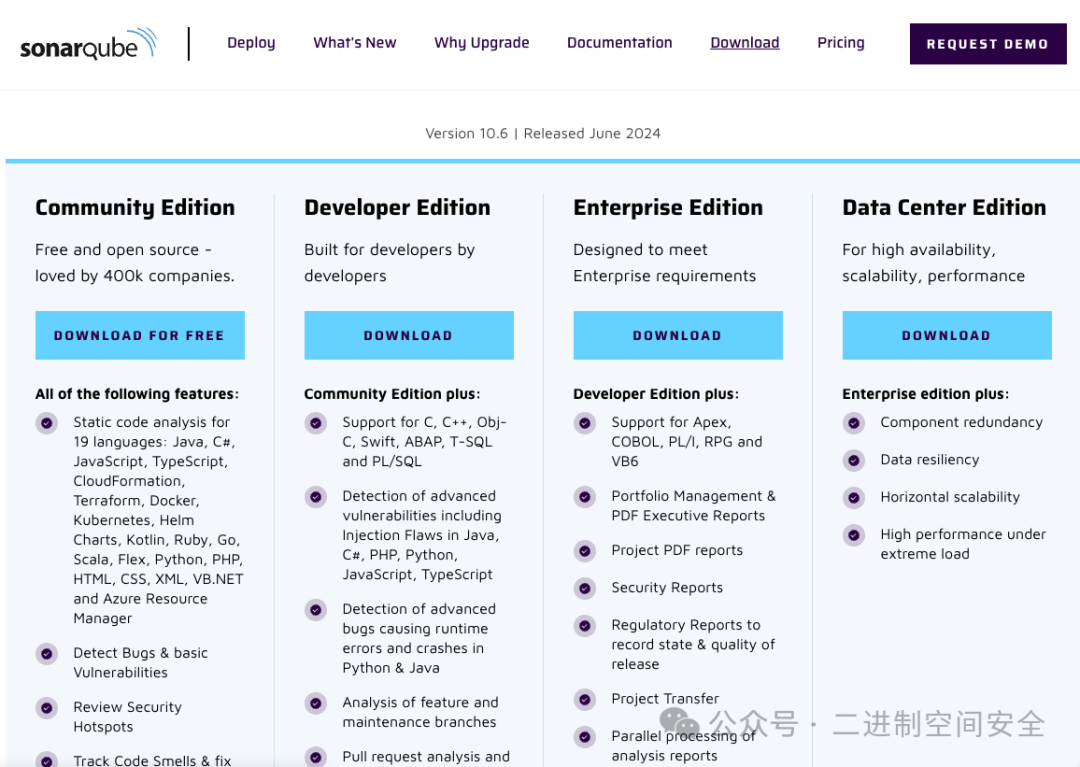Click checkmark beside Component redundancy
The height and width of the screenshot is (767, 1080).
coord(853,423)
